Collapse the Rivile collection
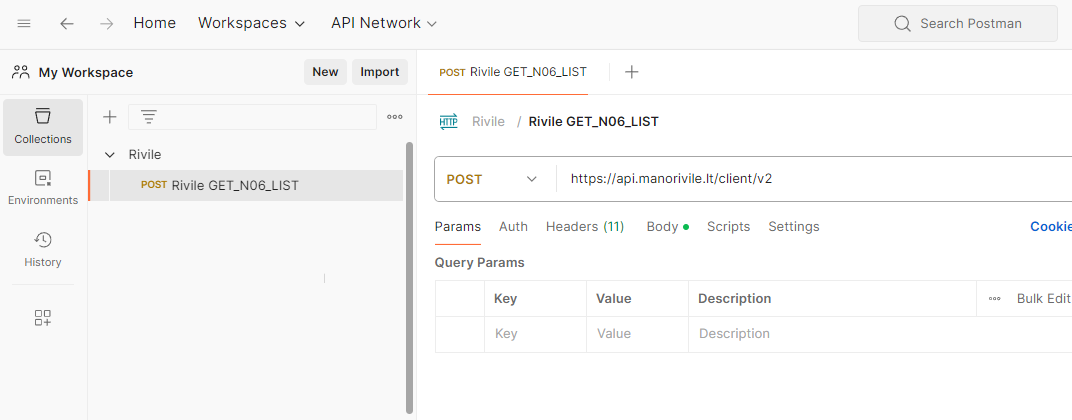Image resolution: width=1072 pixels, height=420 pixels. [110, 155]
